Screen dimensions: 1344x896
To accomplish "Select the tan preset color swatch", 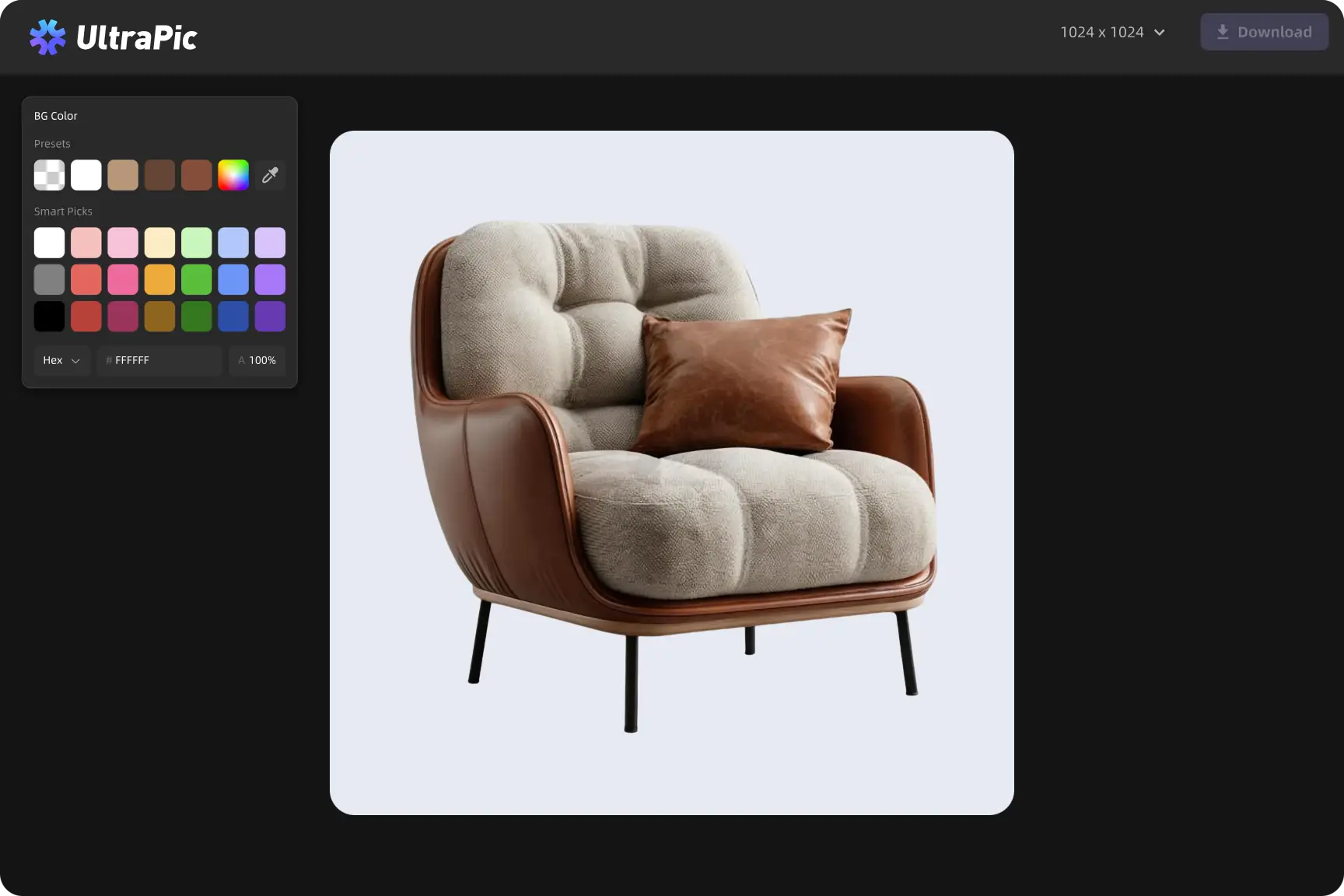I will pyautogui.click(x=123, y=176).
